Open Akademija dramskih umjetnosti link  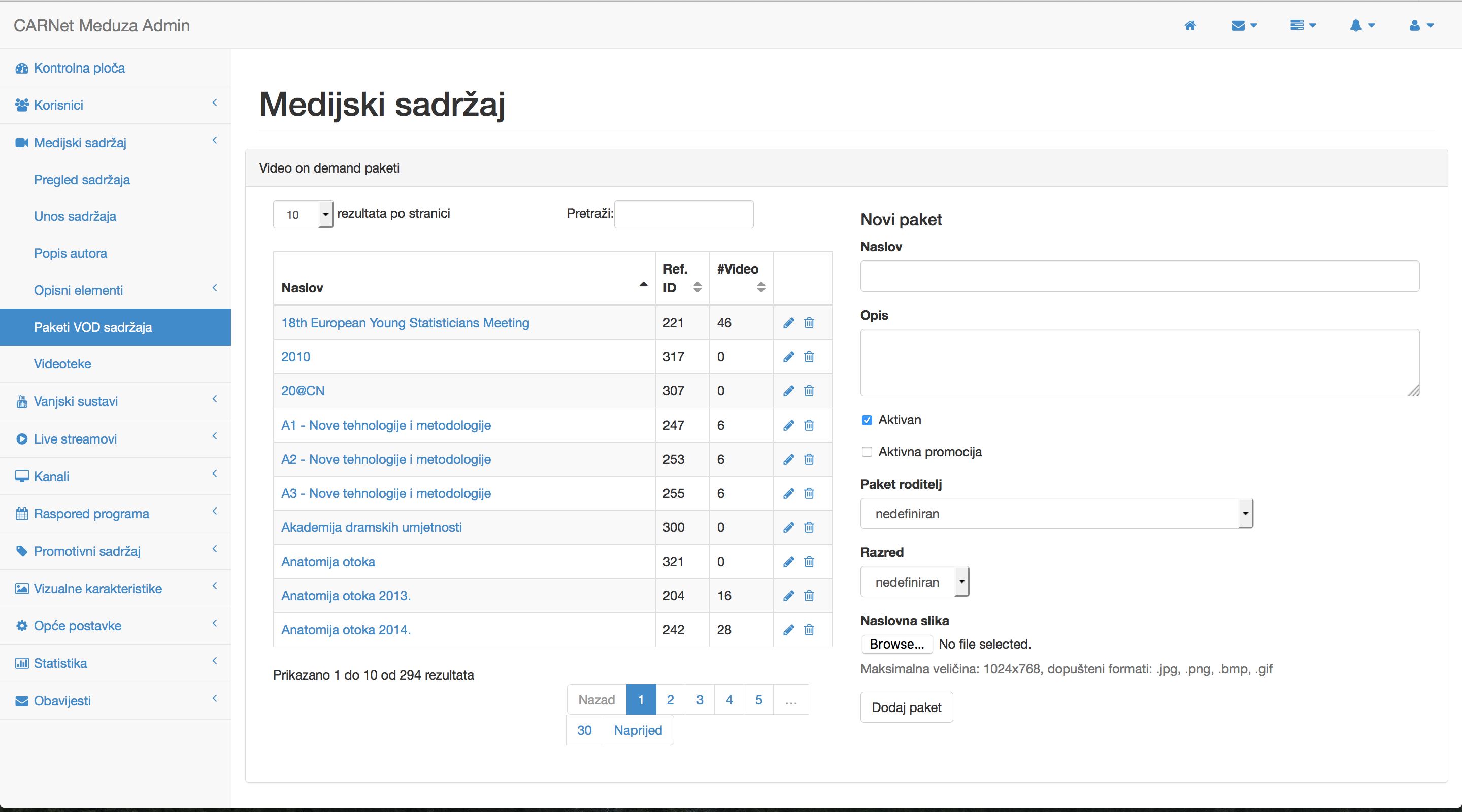coord(371,528)
